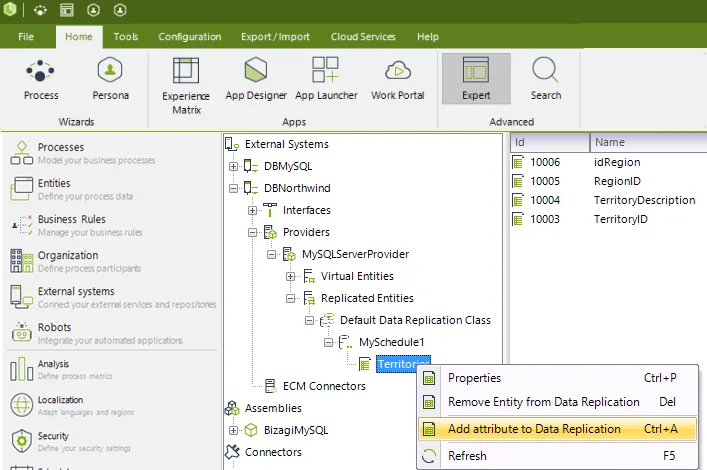Screen dimensions: 707x470
Task: Select the idRegion attribute row icon
Action: click(518, 162)
